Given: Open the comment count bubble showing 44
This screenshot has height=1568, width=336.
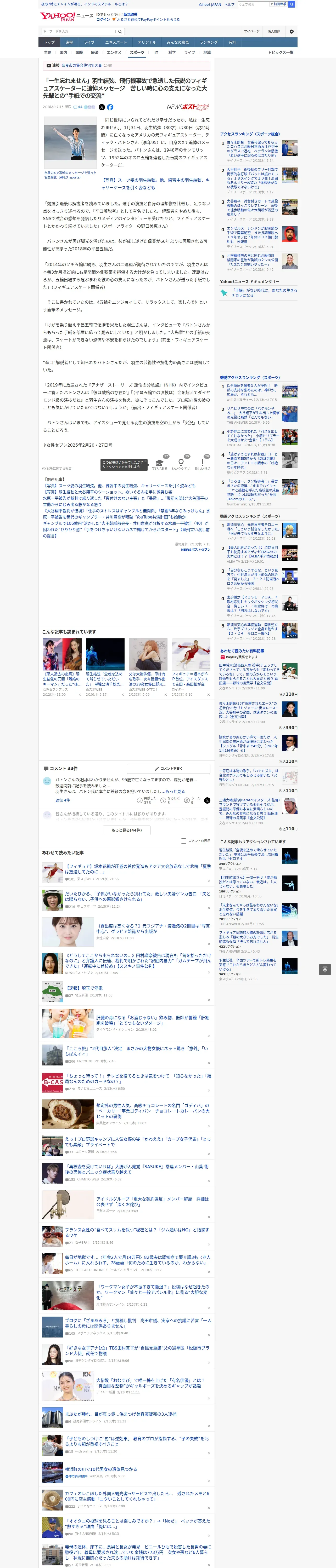Looking at the screenshot, I should click(x=78, y=107).
